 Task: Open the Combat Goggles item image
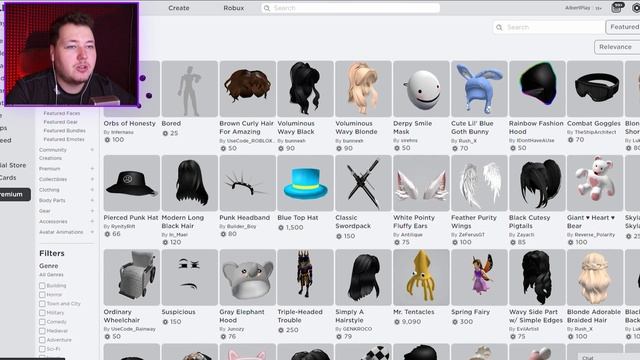595,89
